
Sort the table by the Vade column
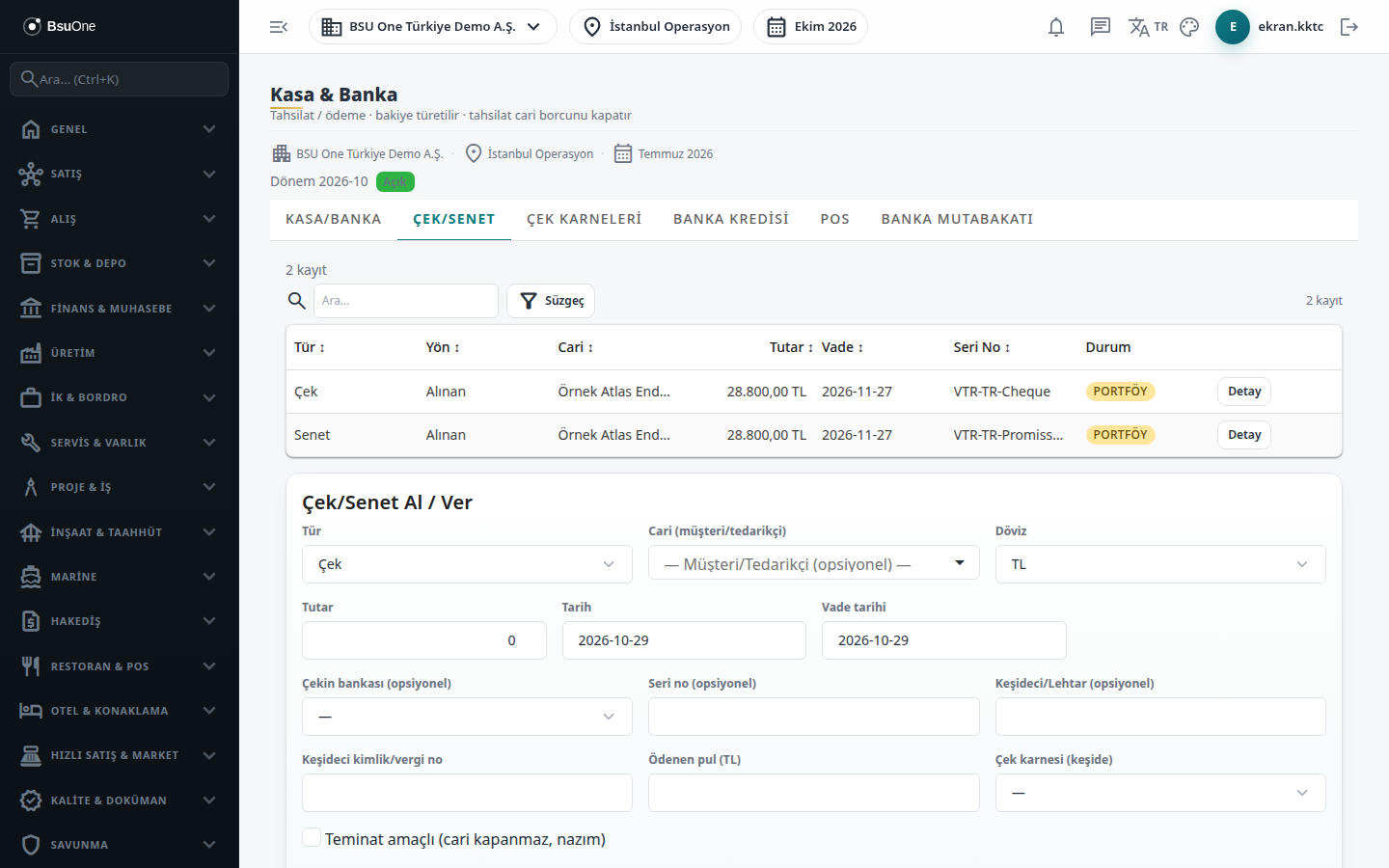(x=842, y=347)
